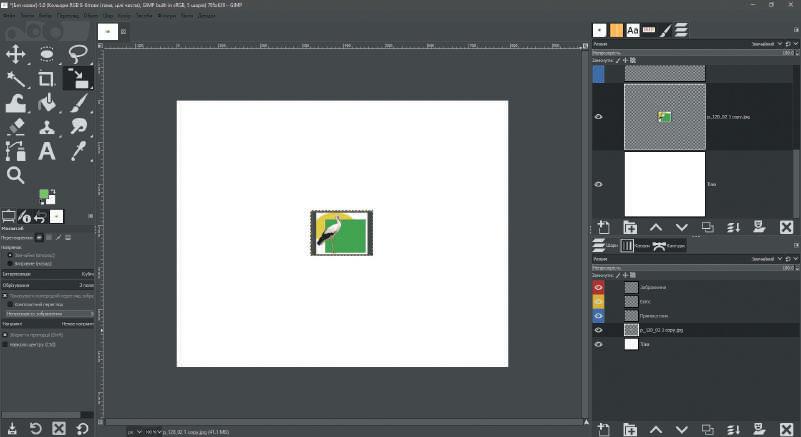This screenshot has height=437, width=801.
Task: Duplicate the layer in upper layers dock
Action: (x=708, y=227)
